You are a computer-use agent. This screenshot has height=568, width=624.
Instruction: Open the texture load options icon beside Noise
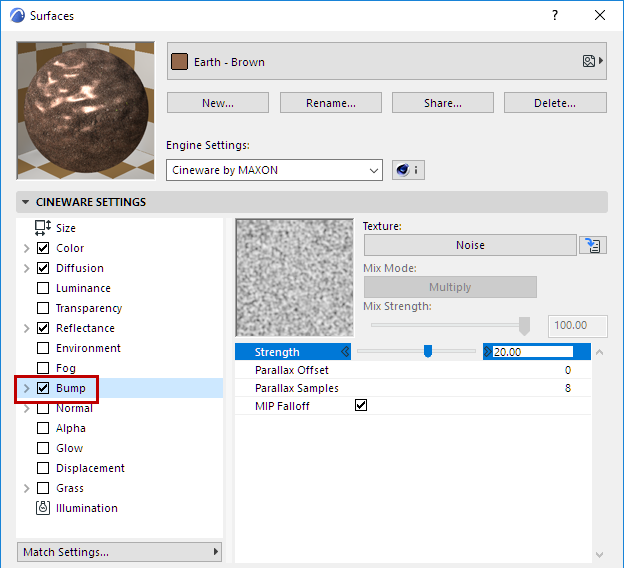coord(592,246)
